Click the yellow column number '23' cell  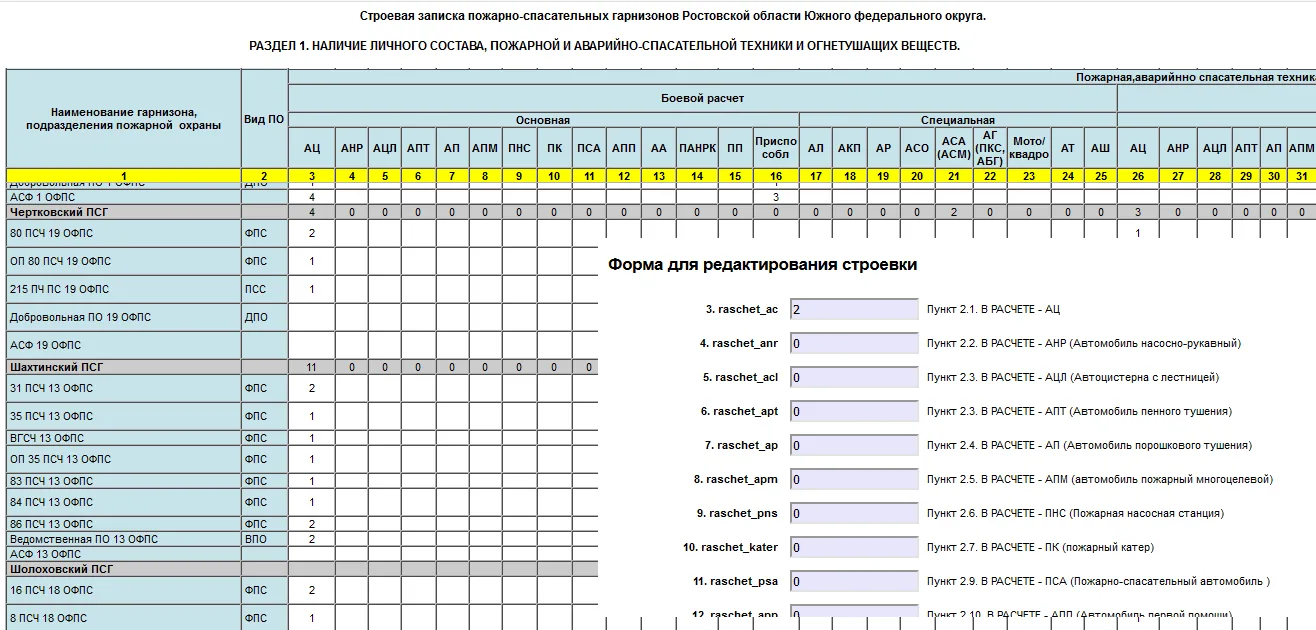point(1028,176)
